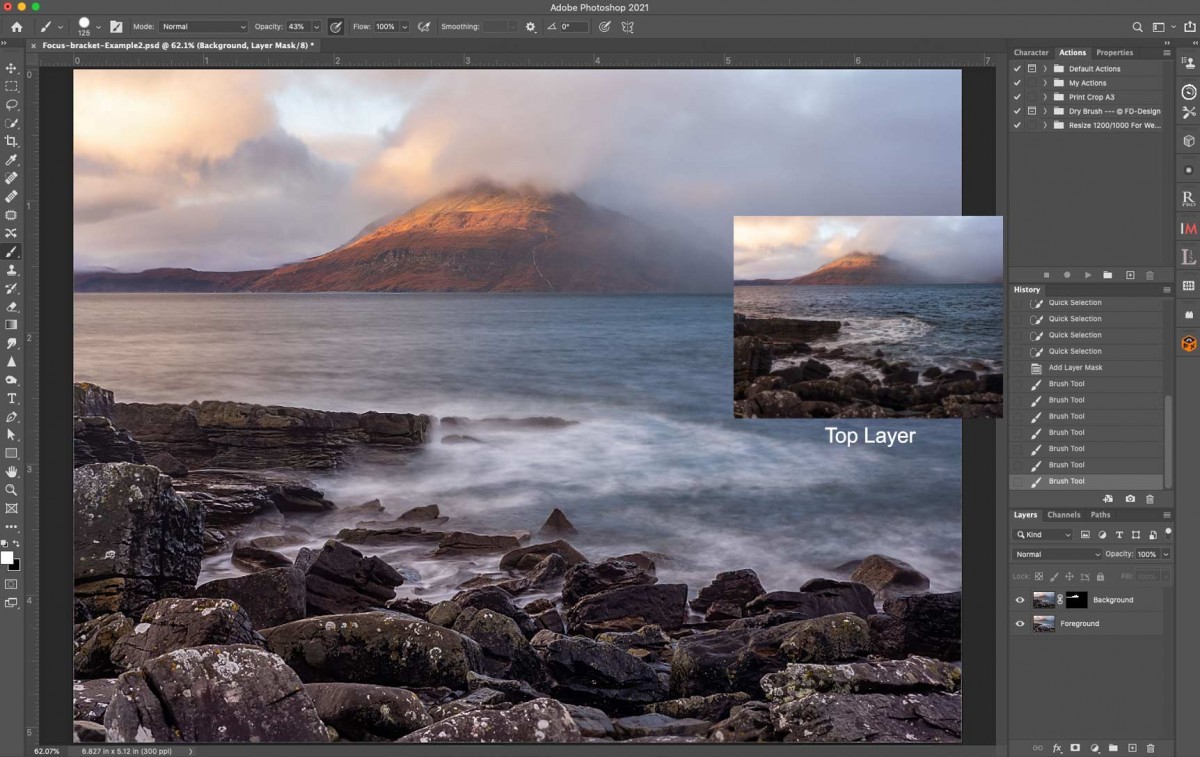Click the Create new layer icon

(x=1132, y=748)
